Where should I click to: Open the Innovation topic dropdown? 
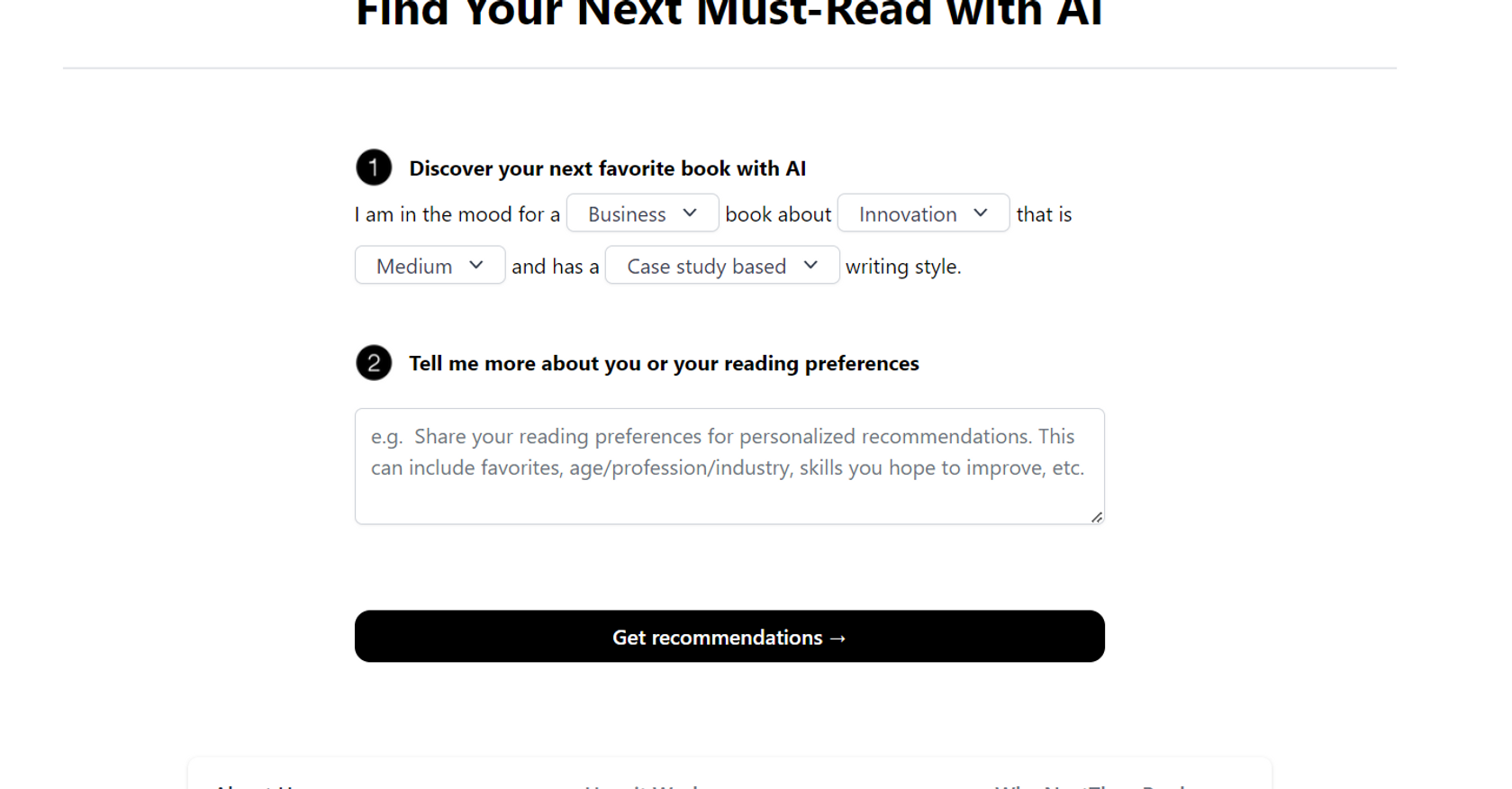point(923,213)
